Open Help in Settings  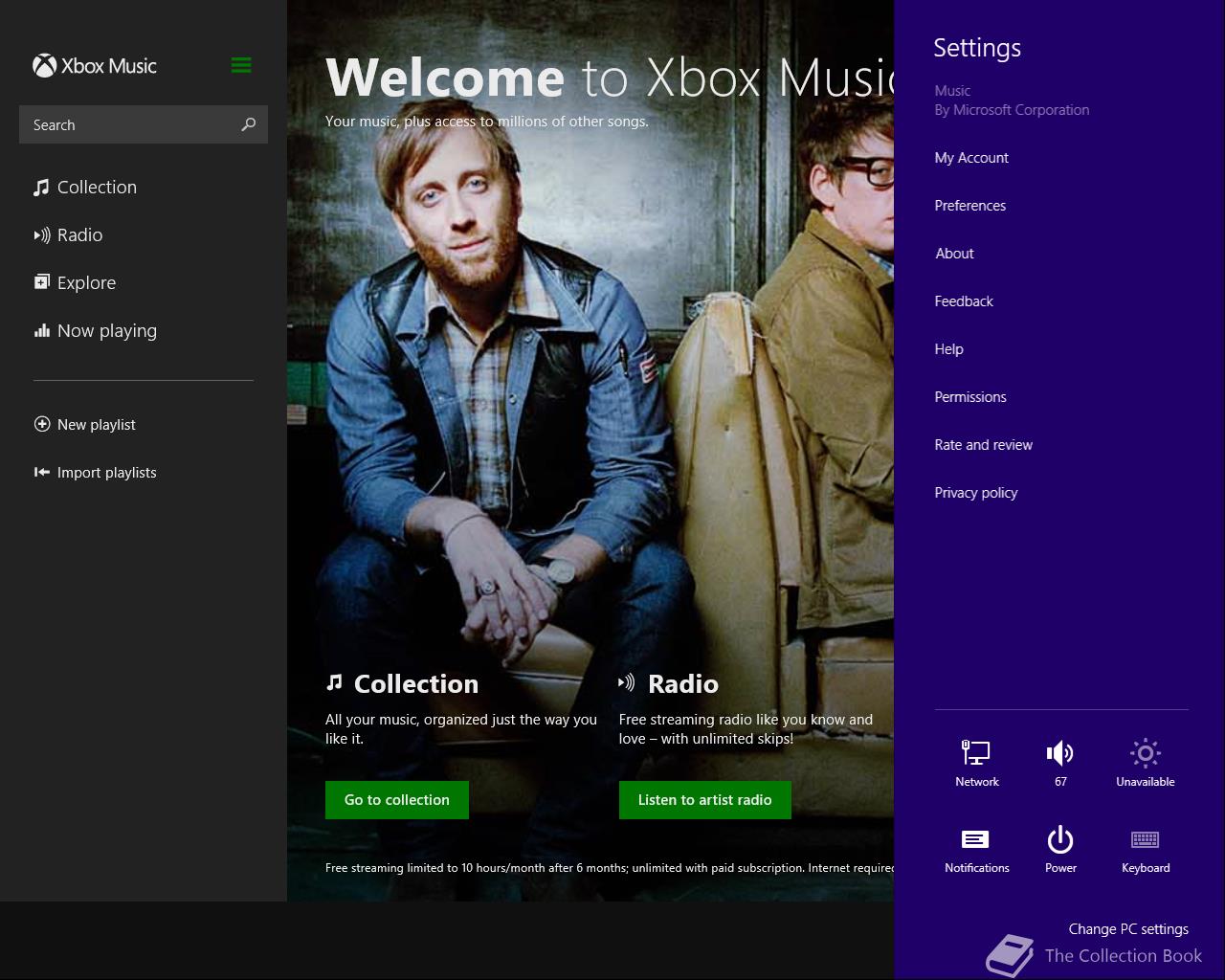click(948, 349)
